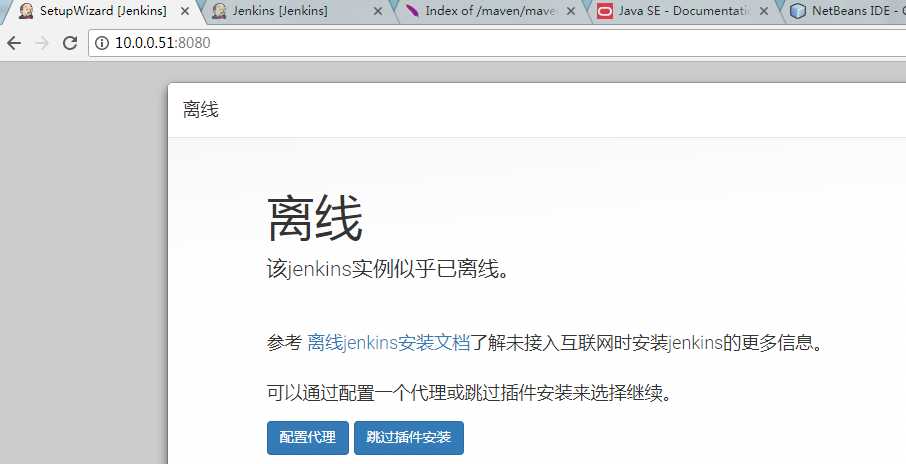Click the text 该jenkins实例似乎已离线。
This screenshot has width=906, height=464.
pyautogui.click(x=388, y=269)
